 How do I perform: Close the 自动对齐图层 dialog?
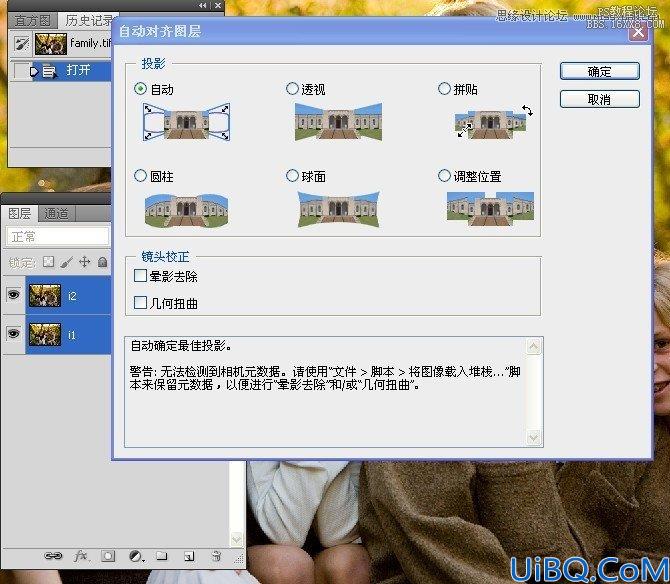pos(638,32)
